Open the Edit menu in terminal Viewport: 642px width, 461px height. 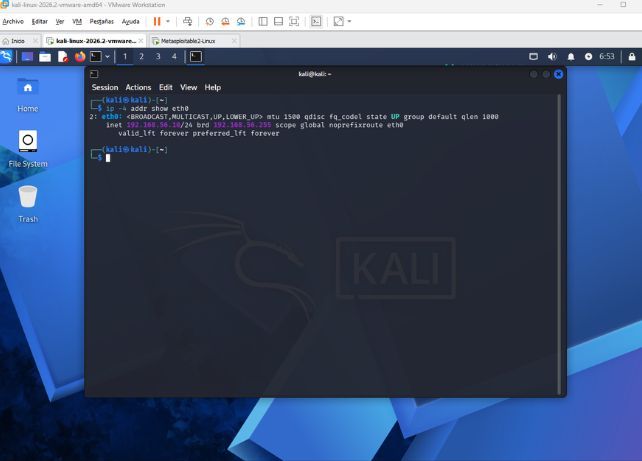click(166, 87)
